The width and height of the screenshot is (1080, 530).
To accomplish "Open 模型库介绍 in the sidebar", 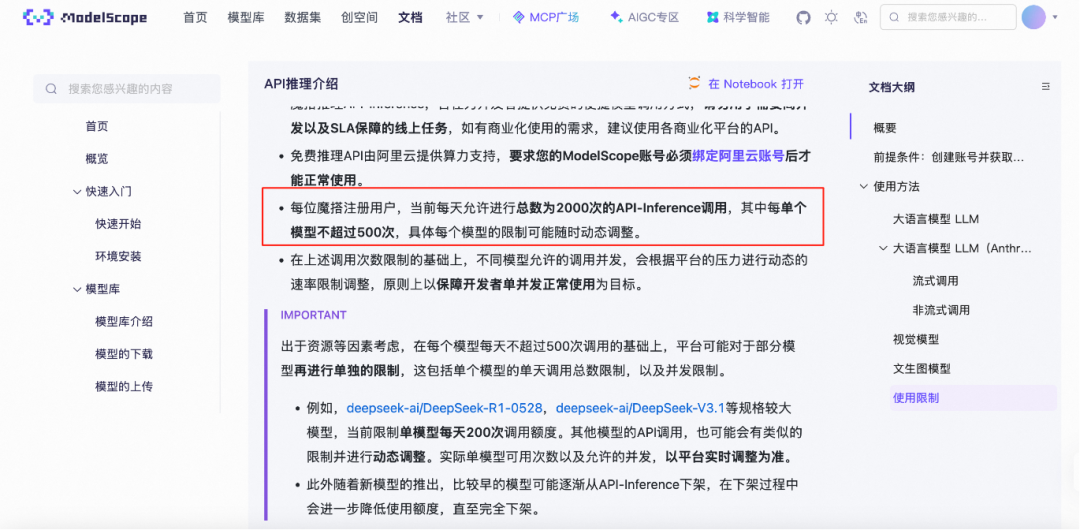I will 124,321.
